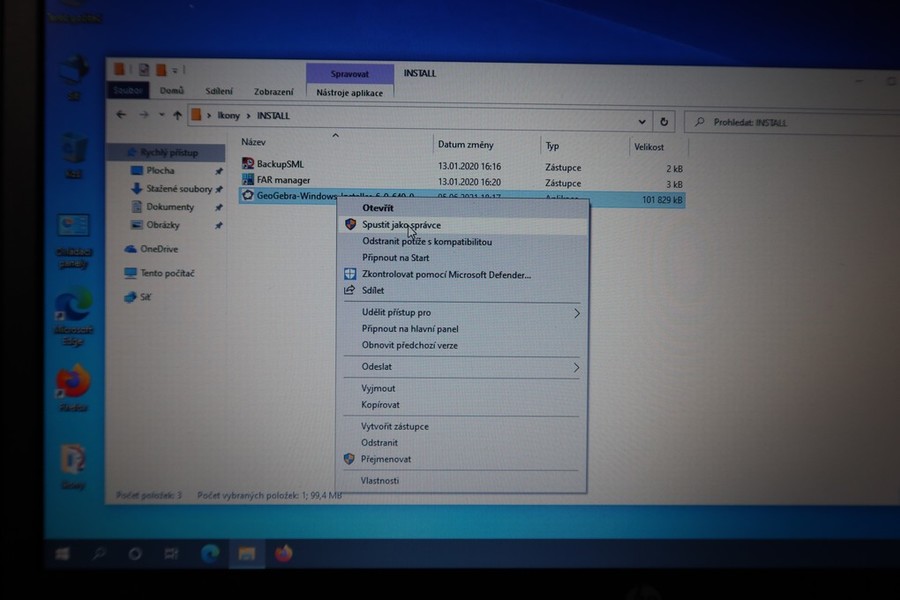Open the Windows Start button
The height and width of the screenshot is (600, 900).
[x=63, y=553]
